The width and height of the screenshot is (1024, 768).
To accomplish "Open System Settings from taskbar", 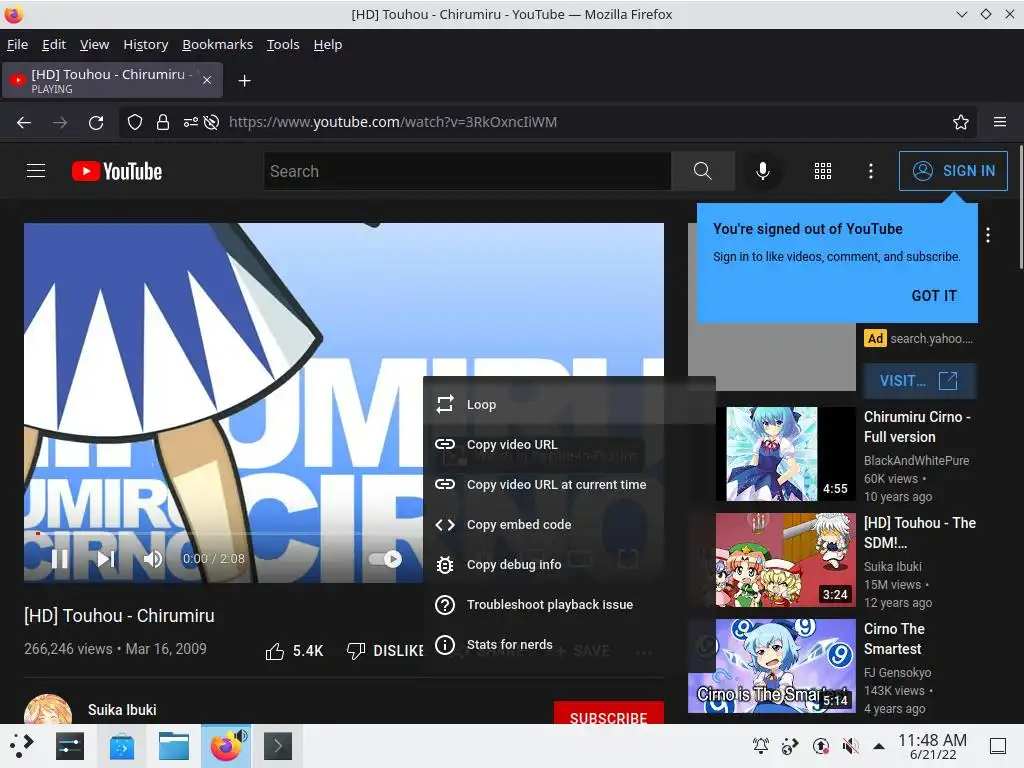I will 70,746.
